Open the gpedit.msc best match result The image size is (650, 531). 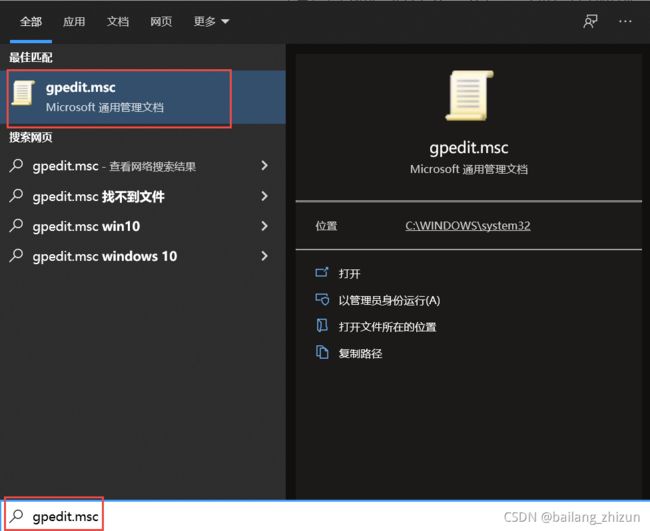coord(143,97)
